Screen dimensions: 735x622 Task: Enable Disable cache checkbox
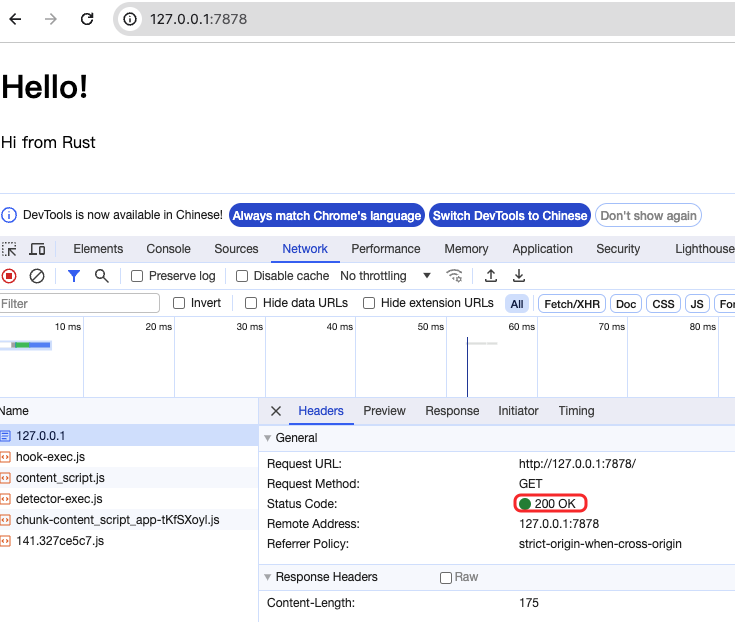pyautogui.click(x=242, y=276)
